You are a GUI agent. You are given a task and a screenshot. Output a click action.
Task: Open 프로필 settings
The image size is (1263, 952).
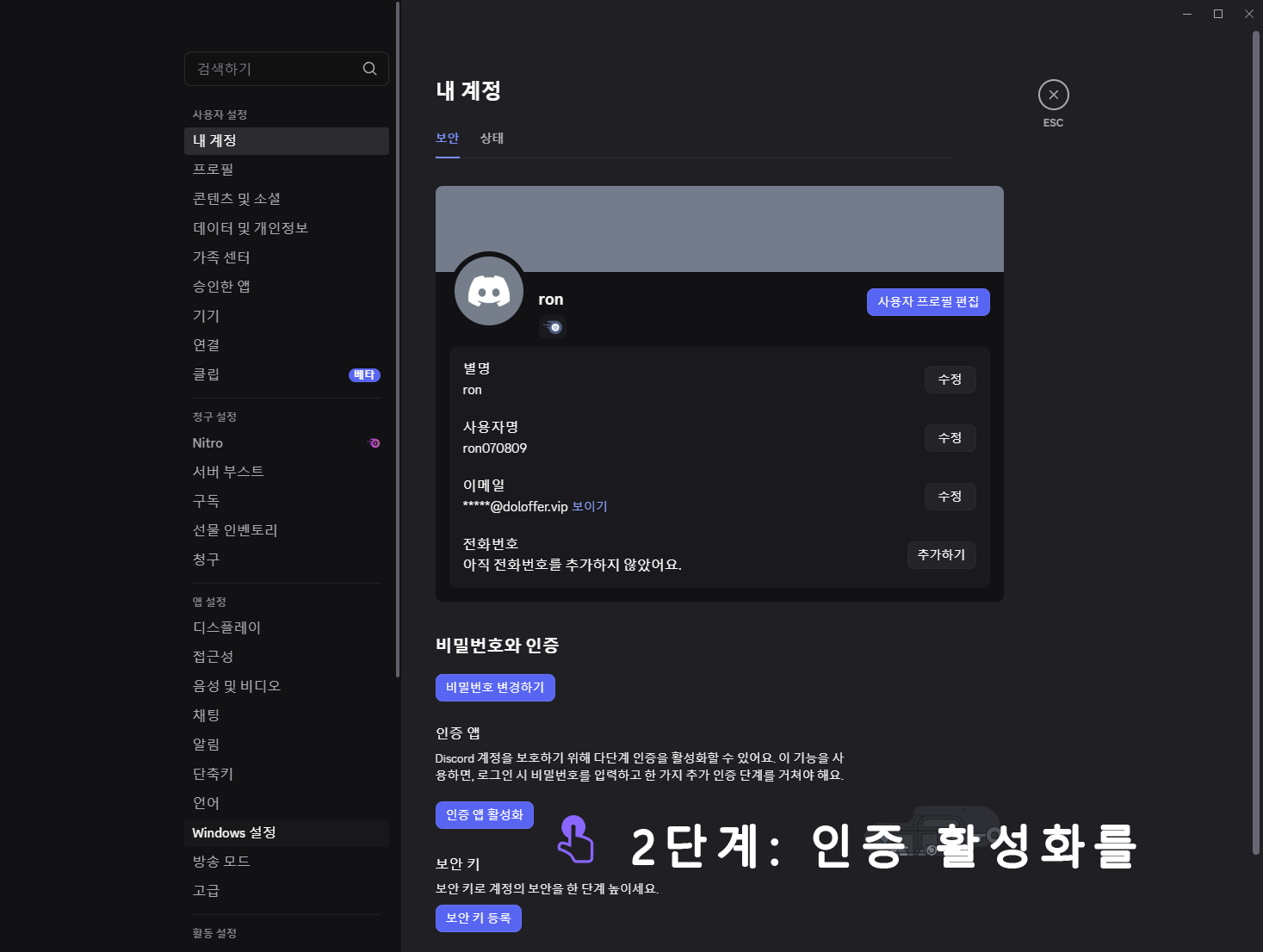(287, 170)
